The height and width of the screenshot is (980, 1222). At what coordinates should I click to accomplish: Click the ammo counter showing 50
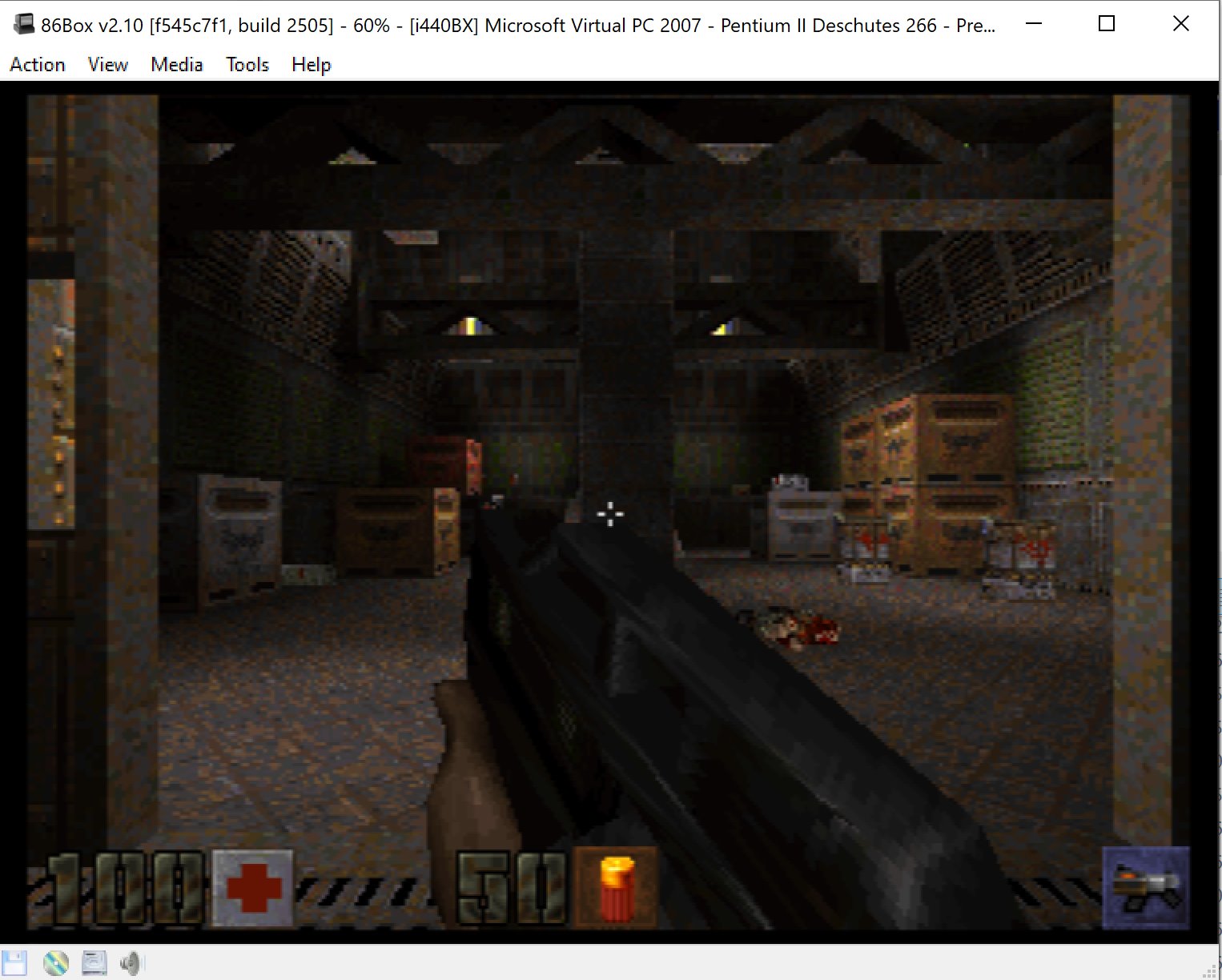click(x=512, y=889)
